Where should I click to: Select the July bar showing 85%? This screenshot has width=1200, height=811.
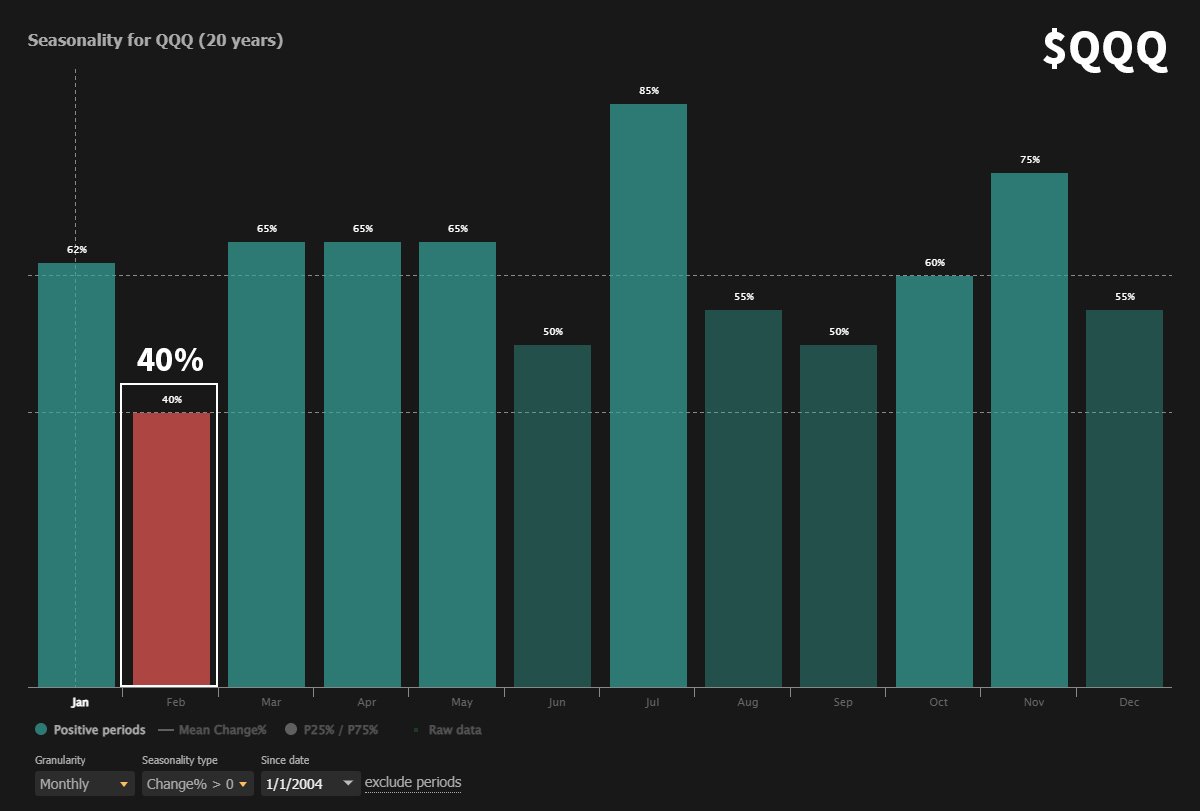pos(648,395)
